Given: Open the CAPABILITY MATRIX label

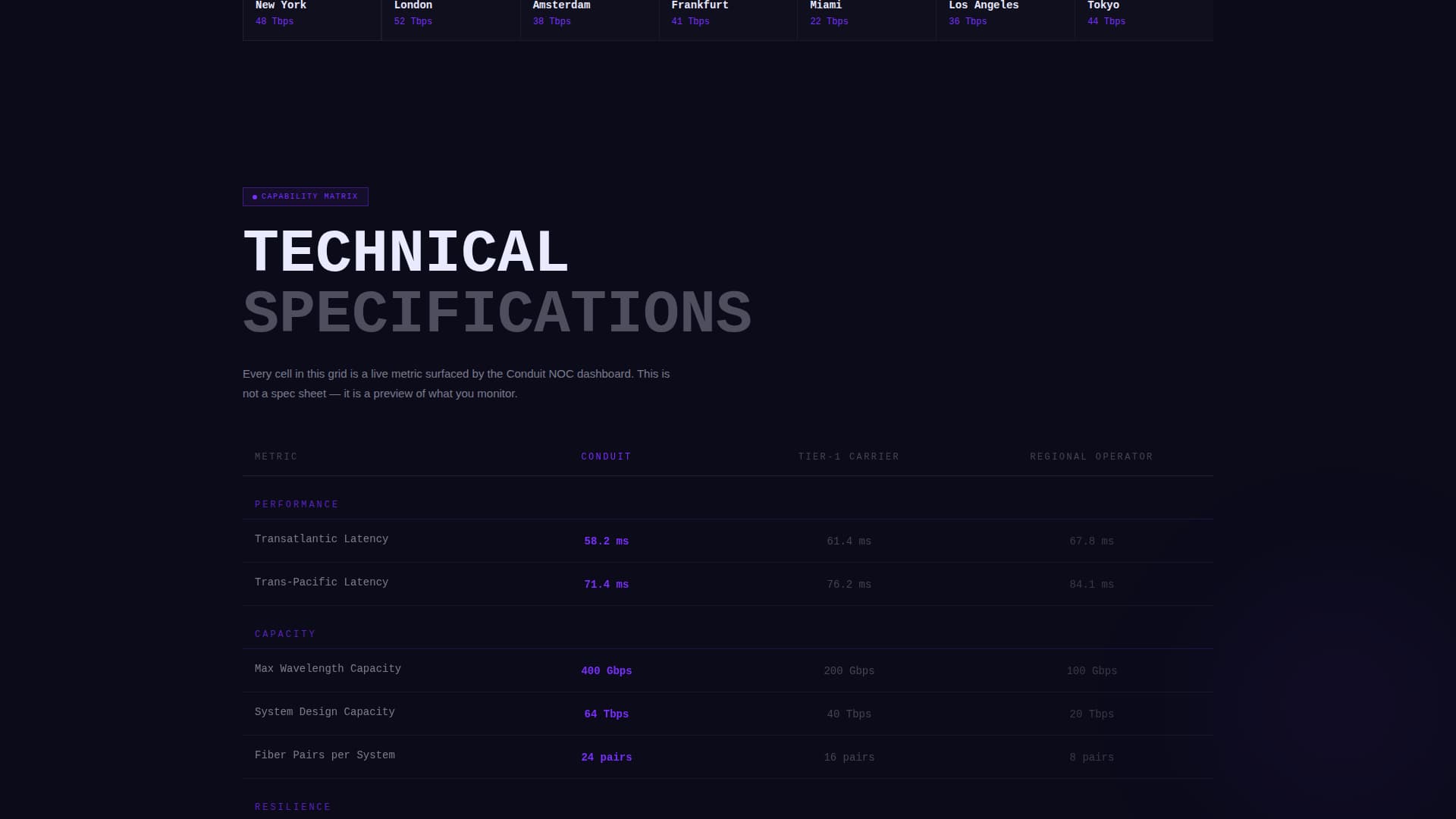Looking at the screenshot, I should tap(309, 196).
